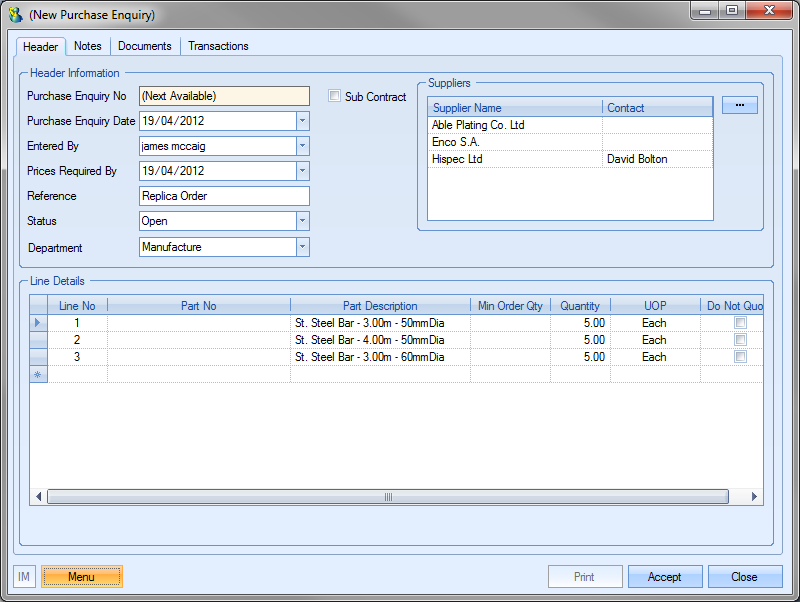Tick Do Not Quote for line 3
800x602 pixels.
click(x=740, y=357)
